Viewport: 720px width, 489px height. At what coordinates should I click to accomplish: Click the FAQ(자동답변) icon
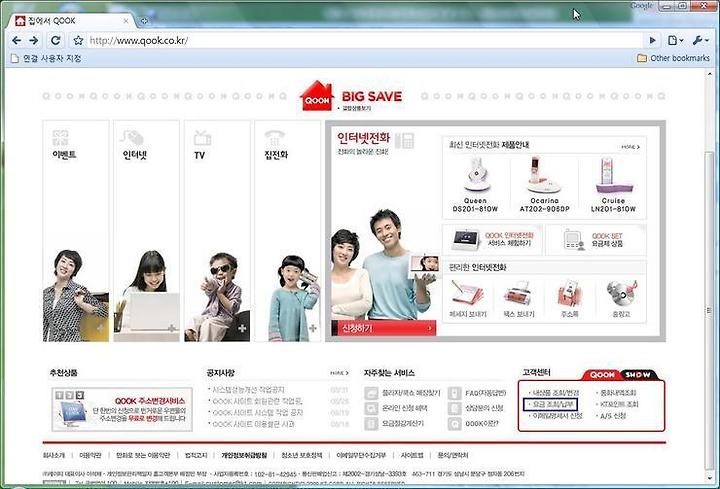click(454, 393)
